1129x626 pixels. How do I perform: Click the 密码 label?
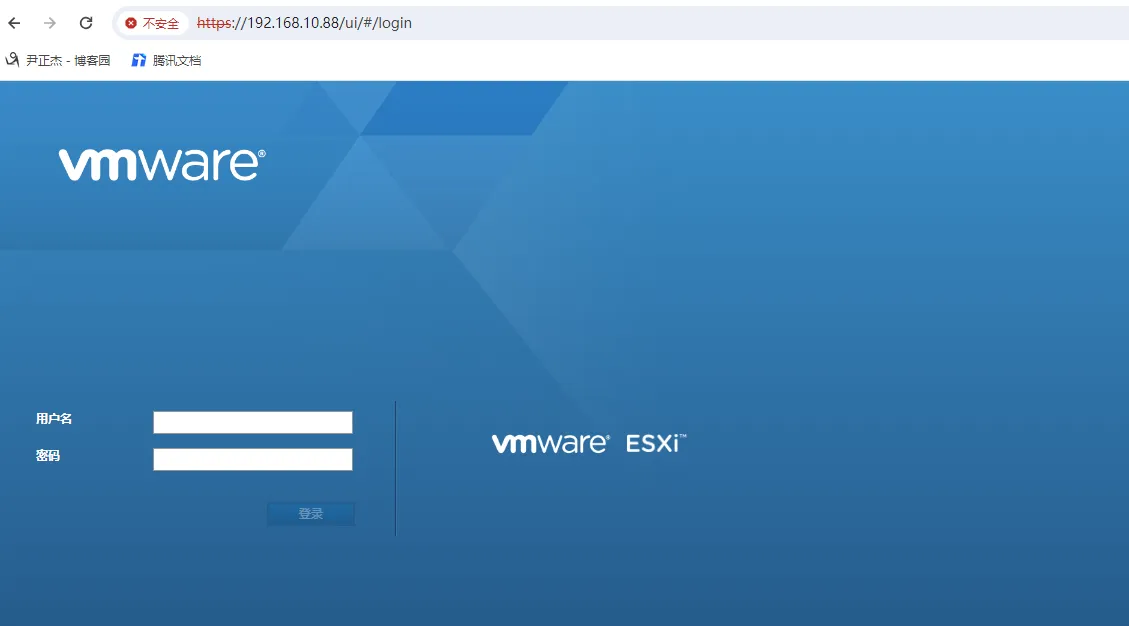point(48,455)
